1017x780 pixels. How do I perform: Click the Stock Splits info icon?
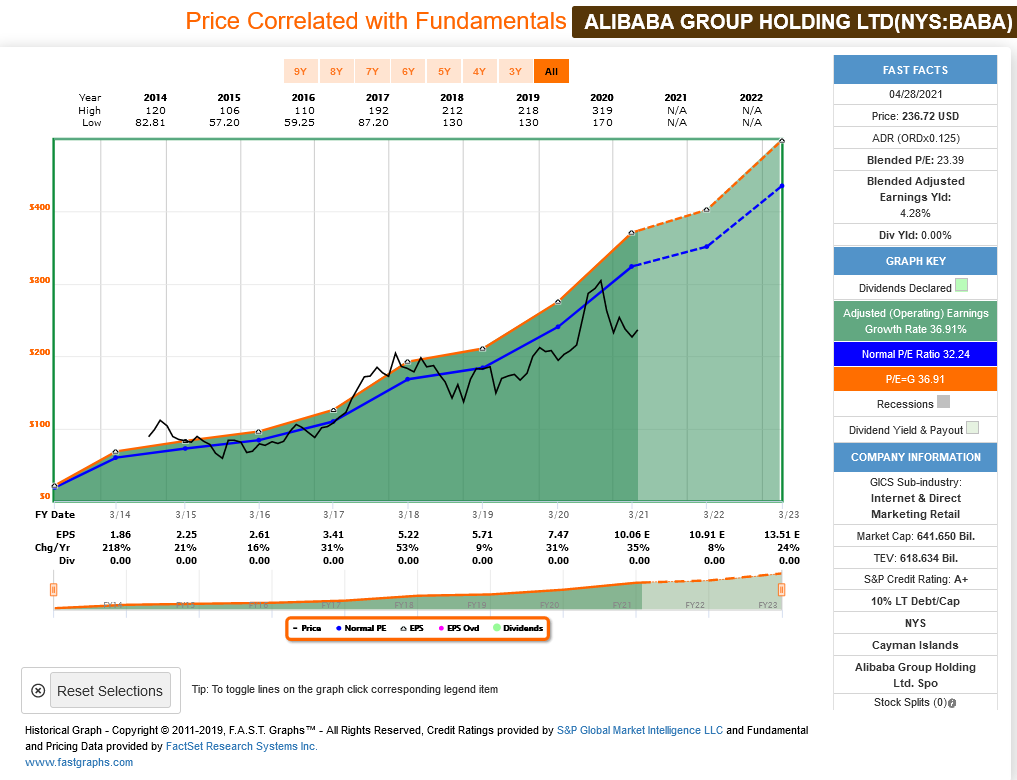pos(952,703)
